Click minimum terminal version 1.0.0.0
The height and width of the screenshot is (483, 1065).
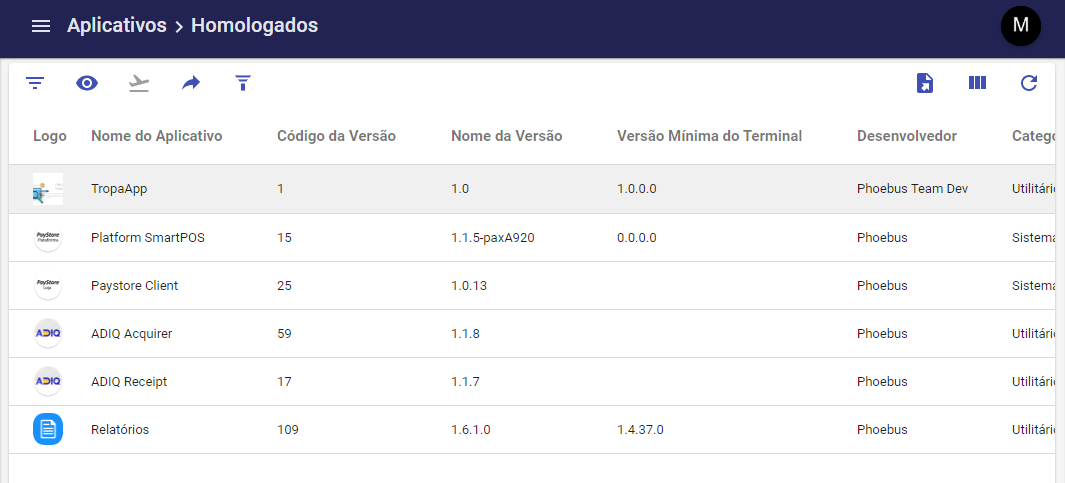coord(637,189)
